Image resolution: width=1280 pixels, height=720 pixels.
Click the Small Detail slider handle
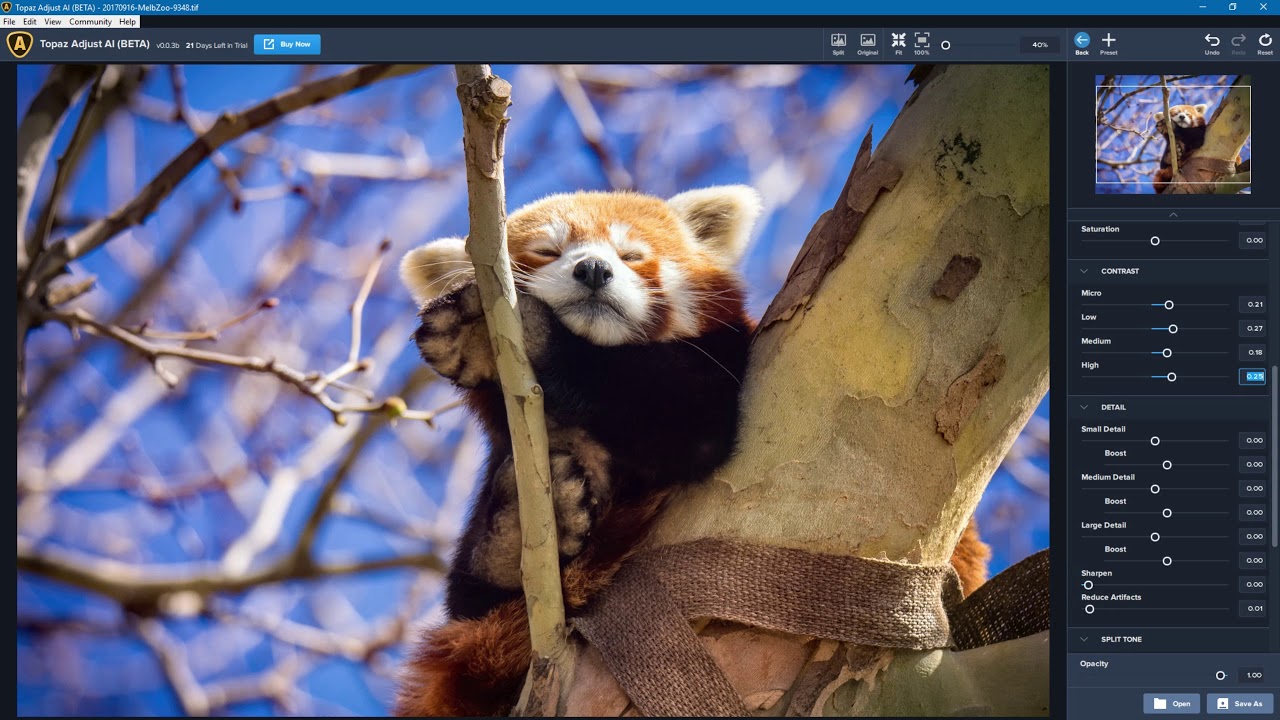[1155, 441]
